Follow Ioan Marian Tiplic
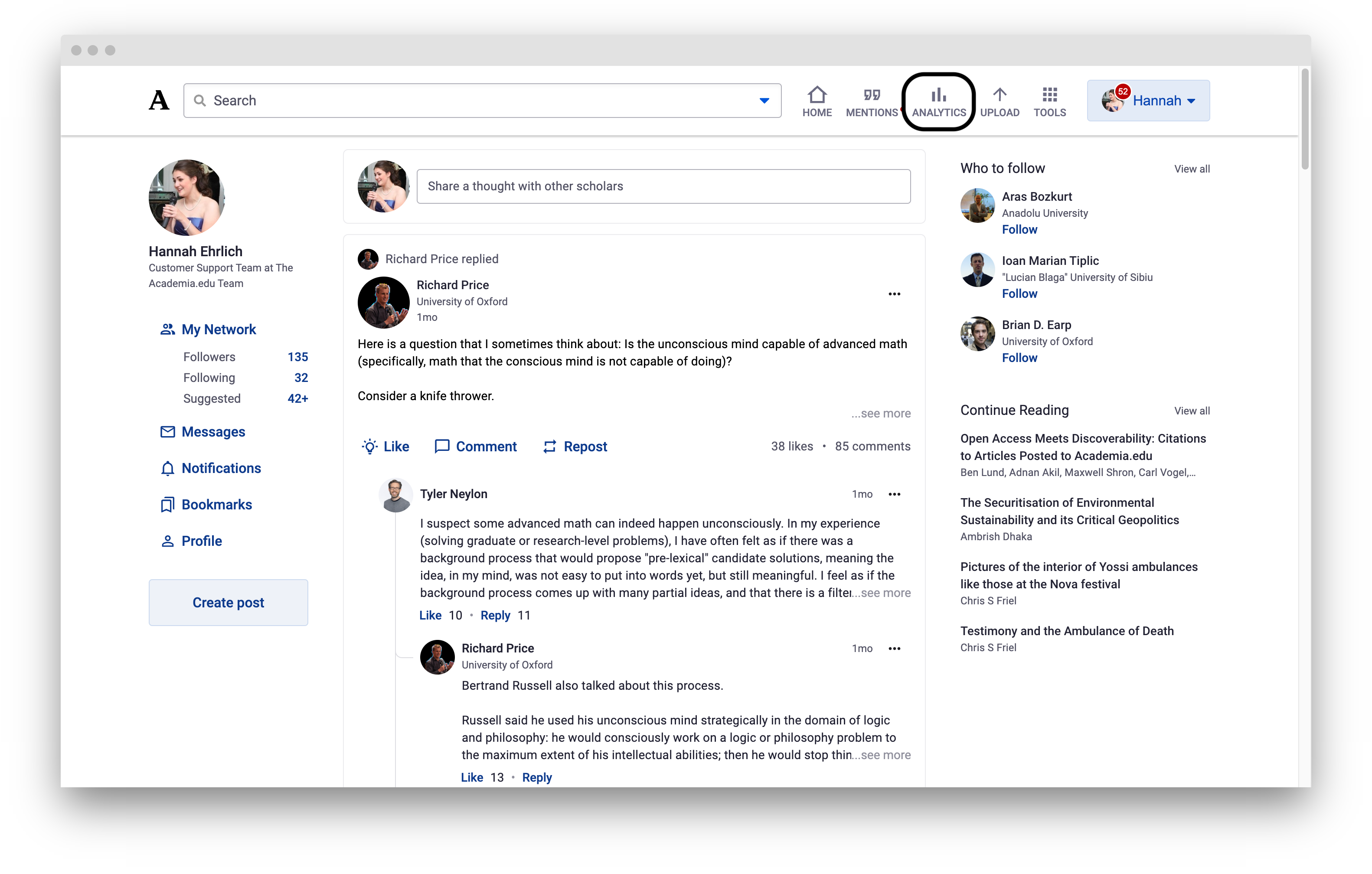Image resolution: width=1372 pixels, height=874 pixels. [x=1019, y=294]
